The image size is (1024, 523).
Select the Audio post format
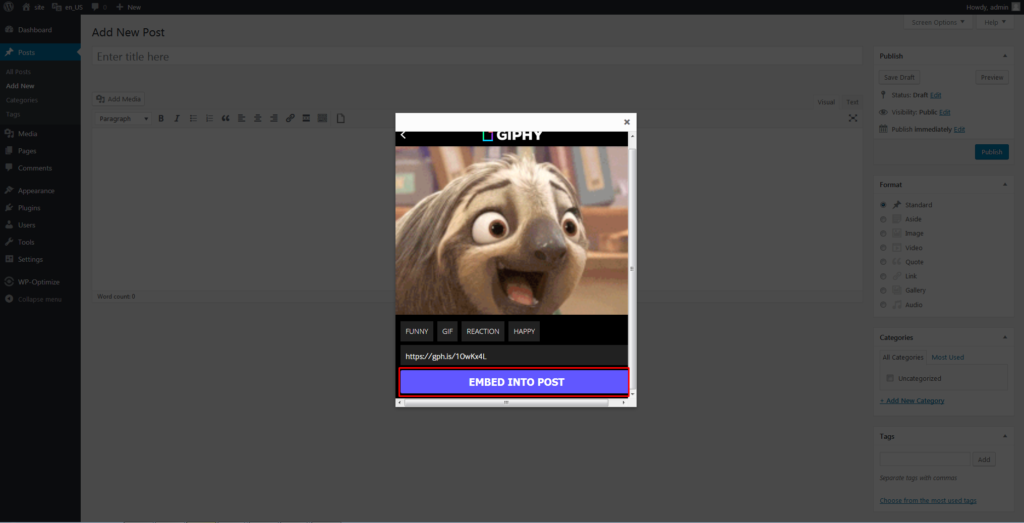pyautogui.click(x=883, y=304)
